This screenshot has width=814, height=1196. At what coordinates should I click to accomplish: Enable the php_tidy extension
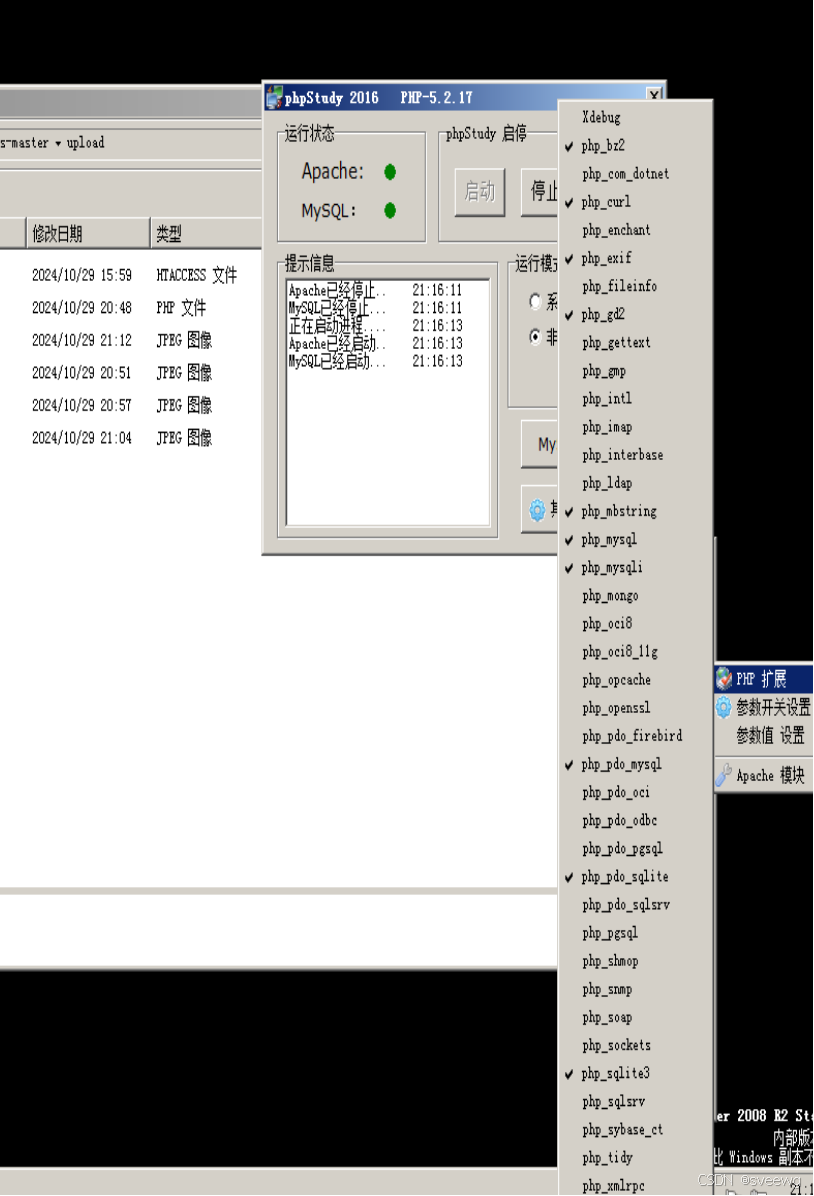tap(636, 1158)
